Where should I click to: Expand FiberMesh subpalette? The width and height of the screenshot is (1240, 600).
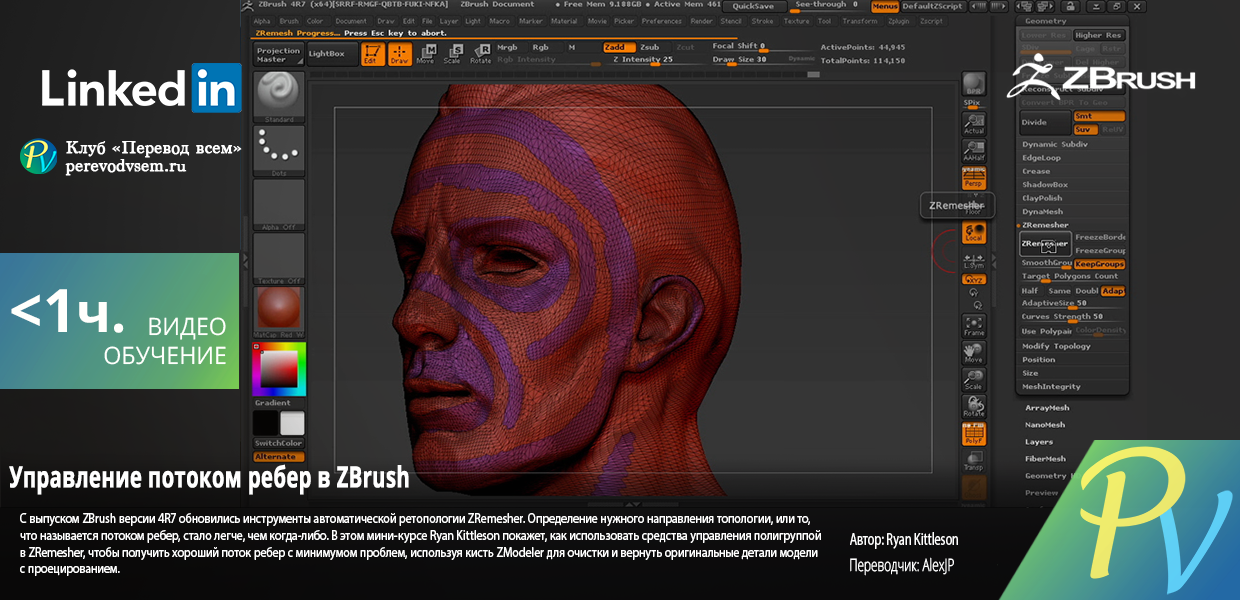(1045, 459)
